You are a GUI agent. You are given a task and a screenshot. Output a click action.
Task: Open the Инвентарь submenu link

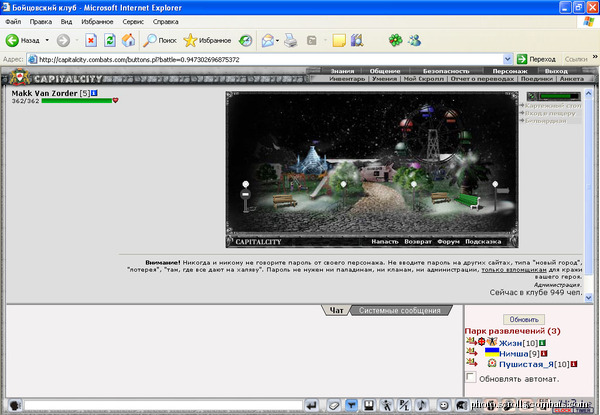tap(347, 78)
